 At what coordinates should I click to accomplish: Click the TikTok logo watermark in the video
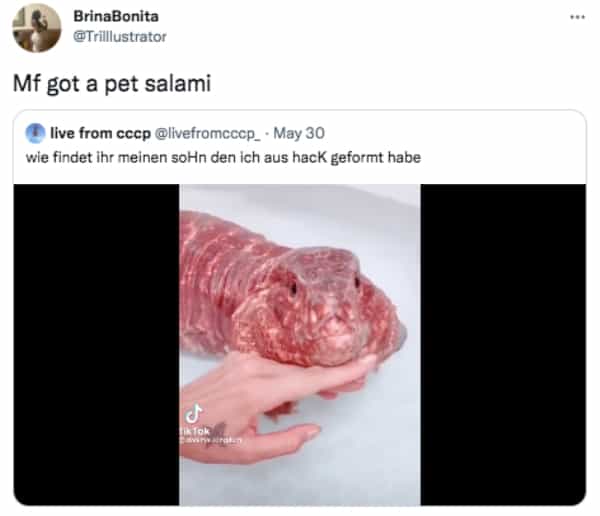click(x=194, y=414)
